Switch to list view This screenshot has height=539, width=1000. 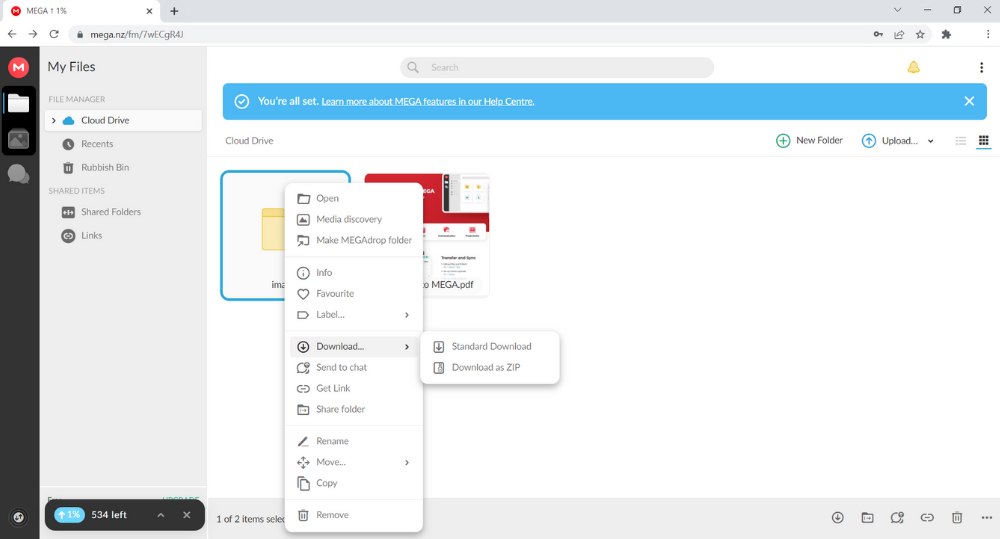[x=960, y=141]
